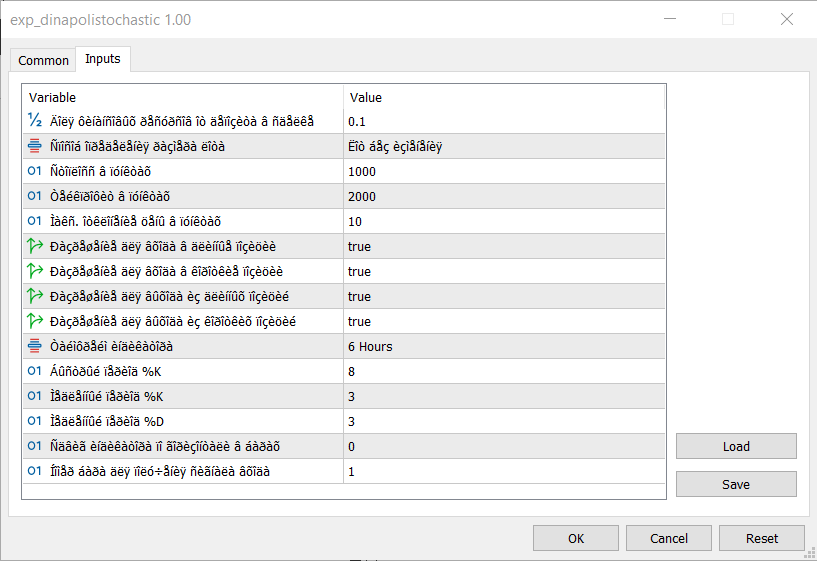Click the enum icon in the second row
The image size is (817, 561).
click(x=34, y=146)
